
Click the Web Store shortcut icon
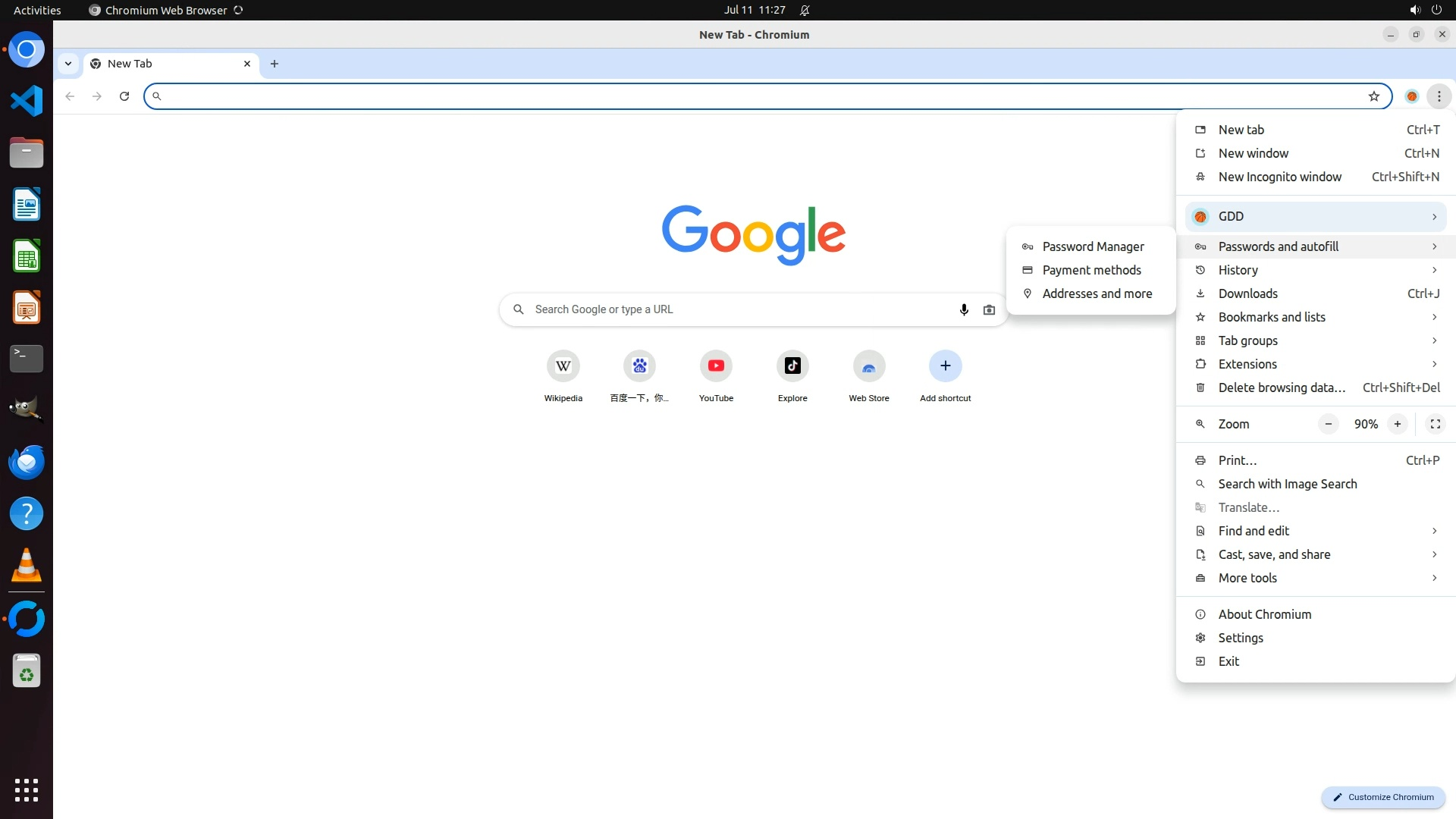click(x=868, y=366)
